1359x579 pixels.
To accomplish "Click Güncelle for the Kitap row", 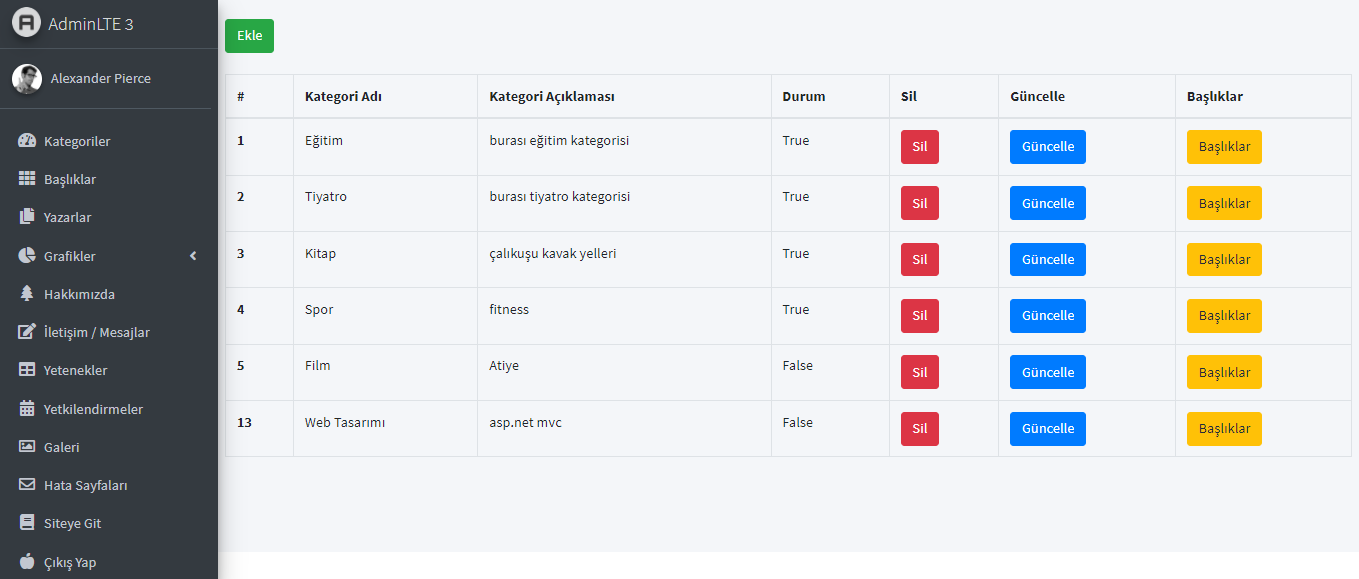I will 1048,259.
